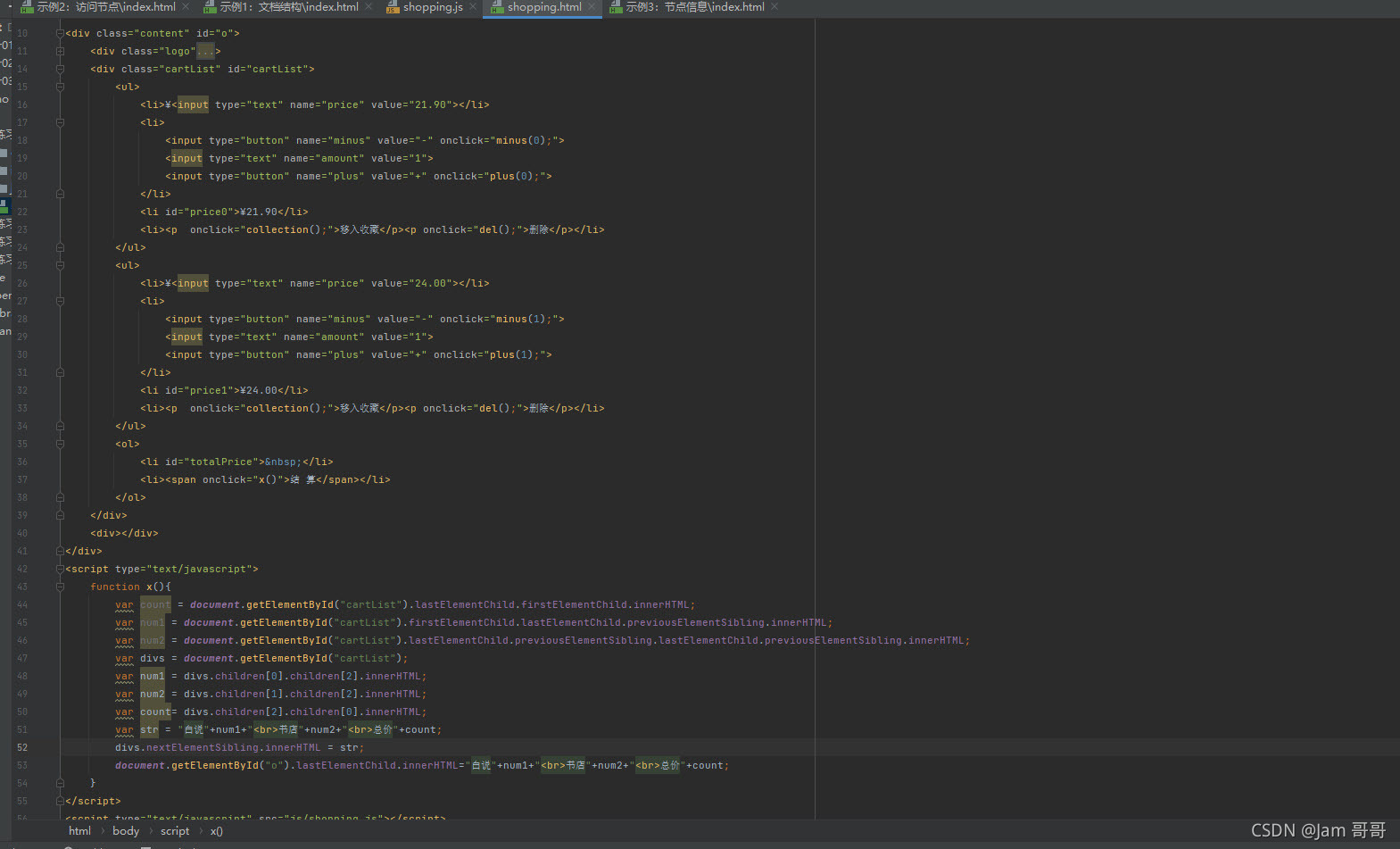Switch to the 示例3: 节点信息\index.html tab
Screen dimensions: 1400x849
tap(695, 7)
